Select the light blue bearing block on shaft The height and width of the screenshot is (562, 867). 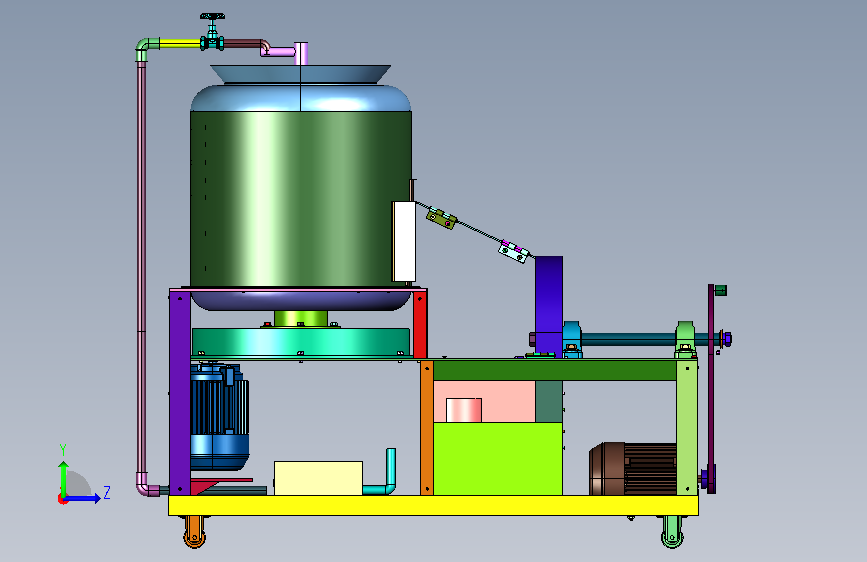572,339
